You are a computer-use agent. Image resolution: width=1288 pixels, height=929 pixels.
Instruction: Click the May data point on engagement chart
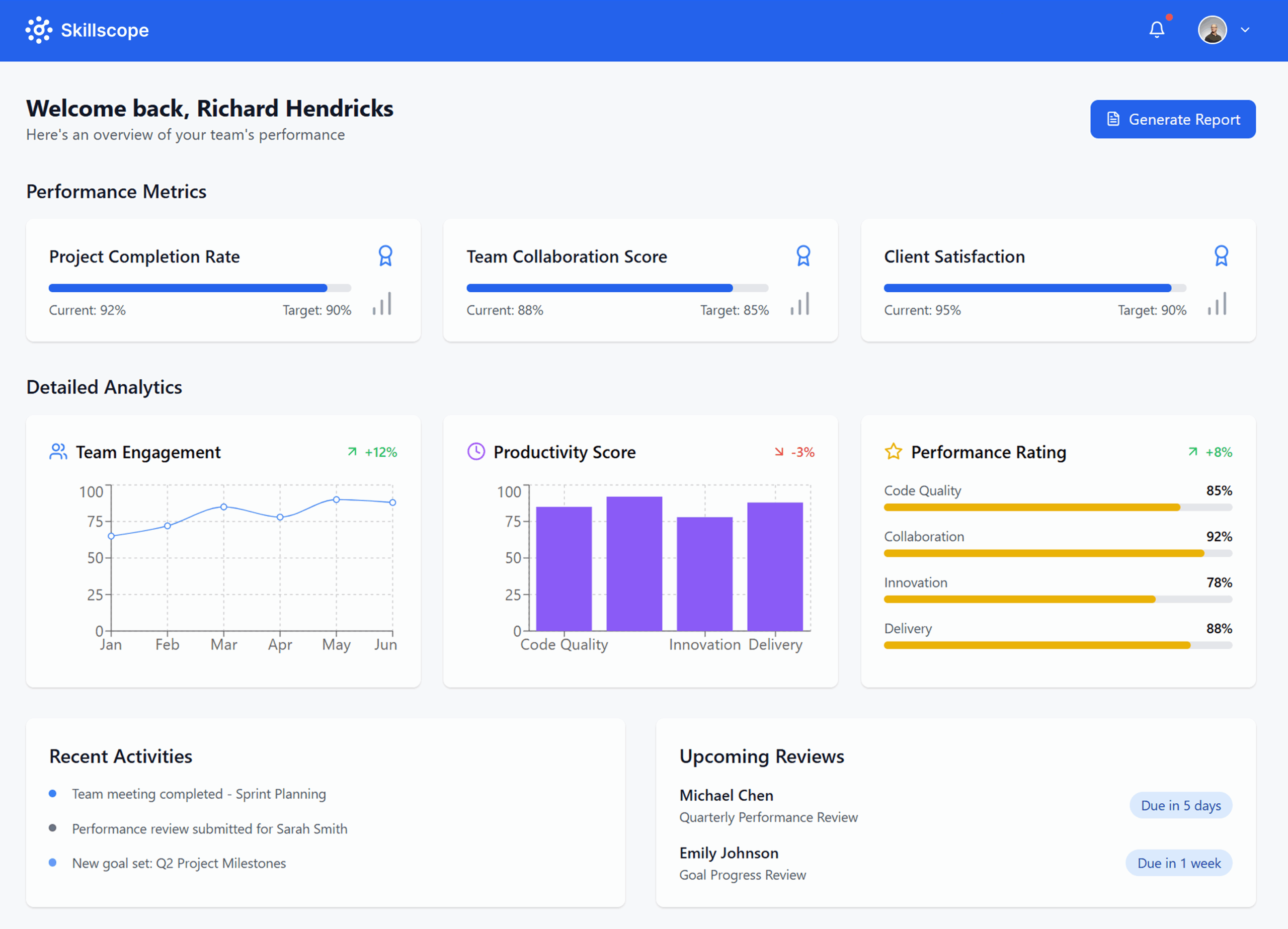(x=336, y=499)
